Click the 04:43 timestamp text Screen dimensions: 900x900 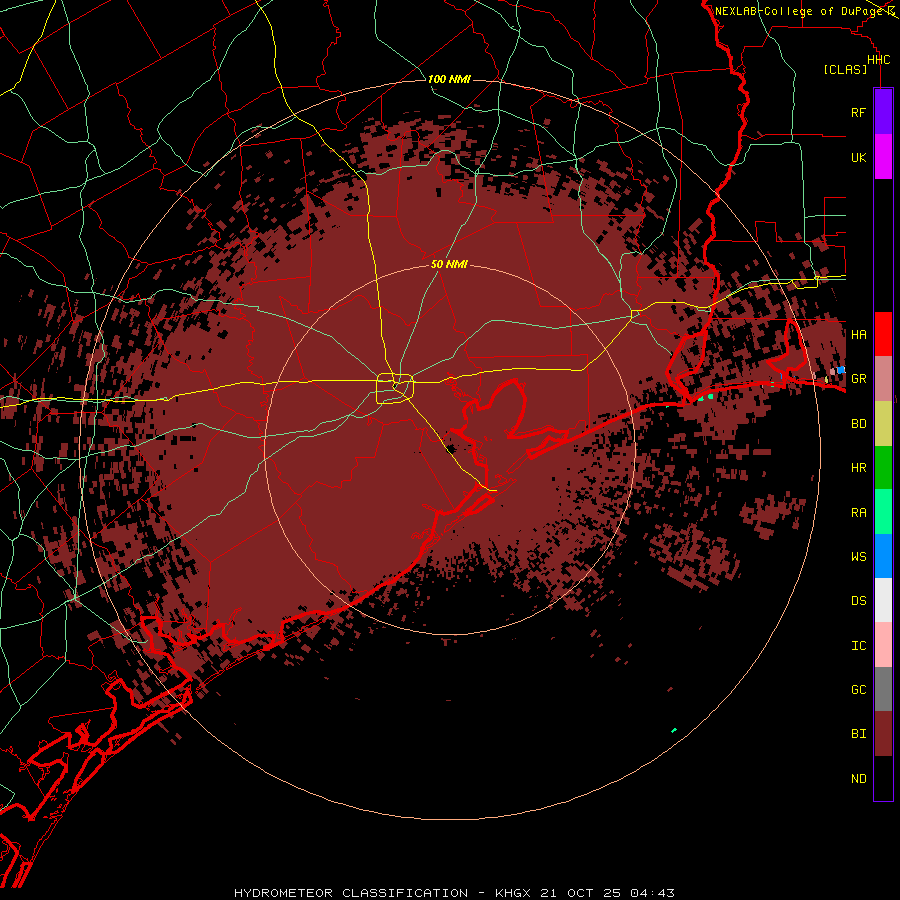[x=652, y=893]
